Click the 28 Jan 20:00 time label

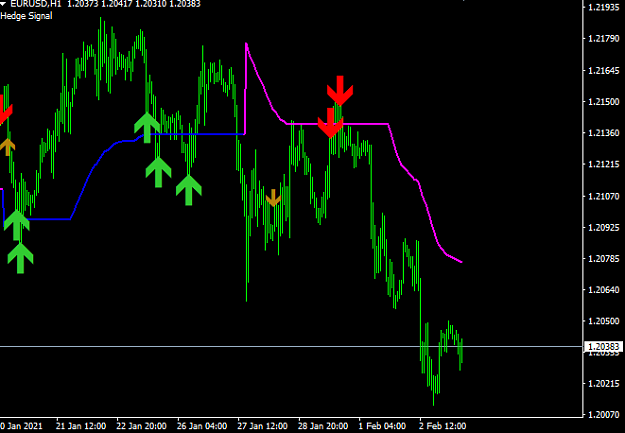pyautogui.click(x=323, y=426)
